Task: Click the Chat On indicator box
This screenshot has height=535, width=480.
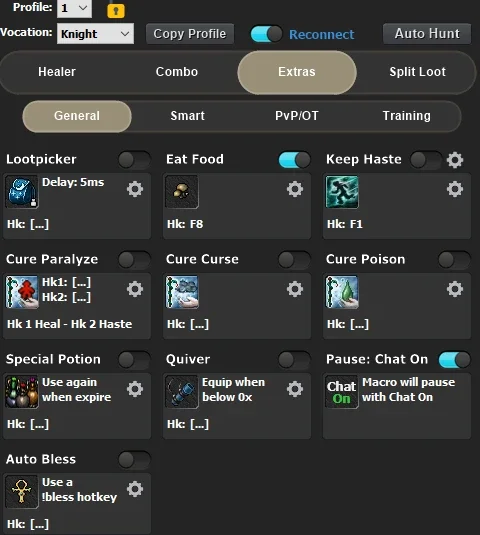Action: click(x=342, y=392)
